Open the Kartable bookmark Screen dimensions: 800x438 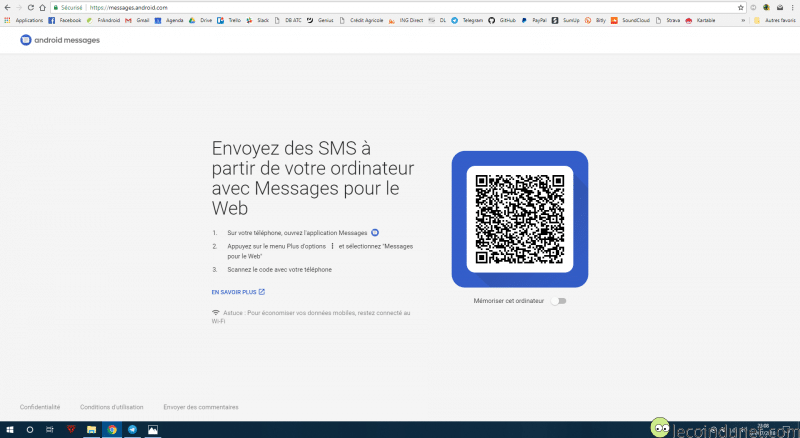pos(701,20)
